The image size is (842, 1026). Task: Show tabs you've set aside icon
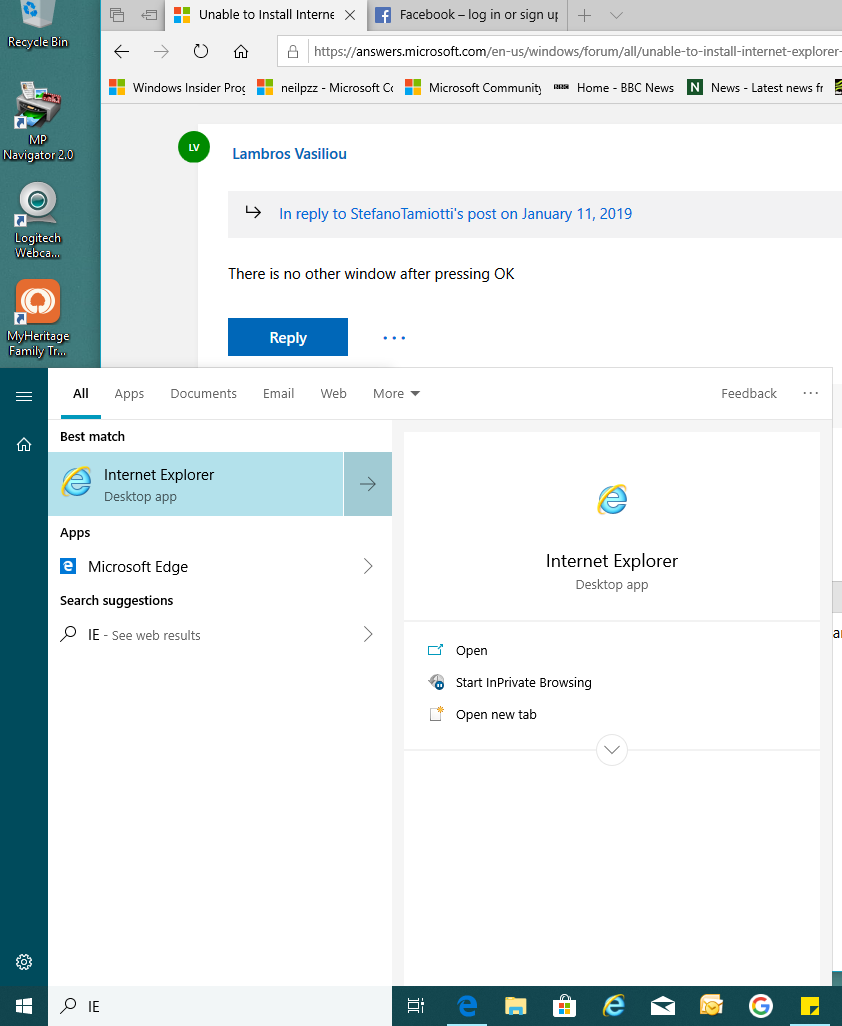(x=117, y=14)
